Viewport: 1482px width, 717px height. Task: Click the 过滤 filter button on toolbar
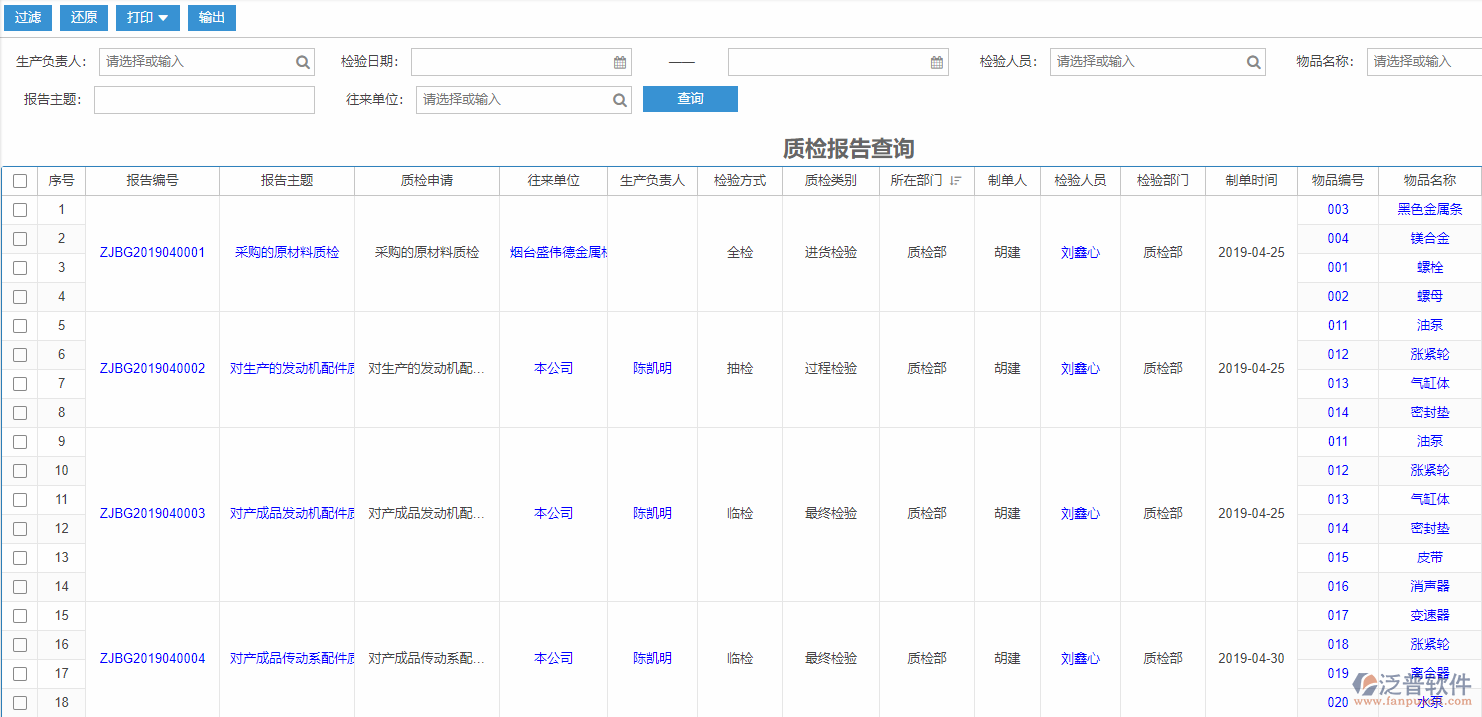27,17
